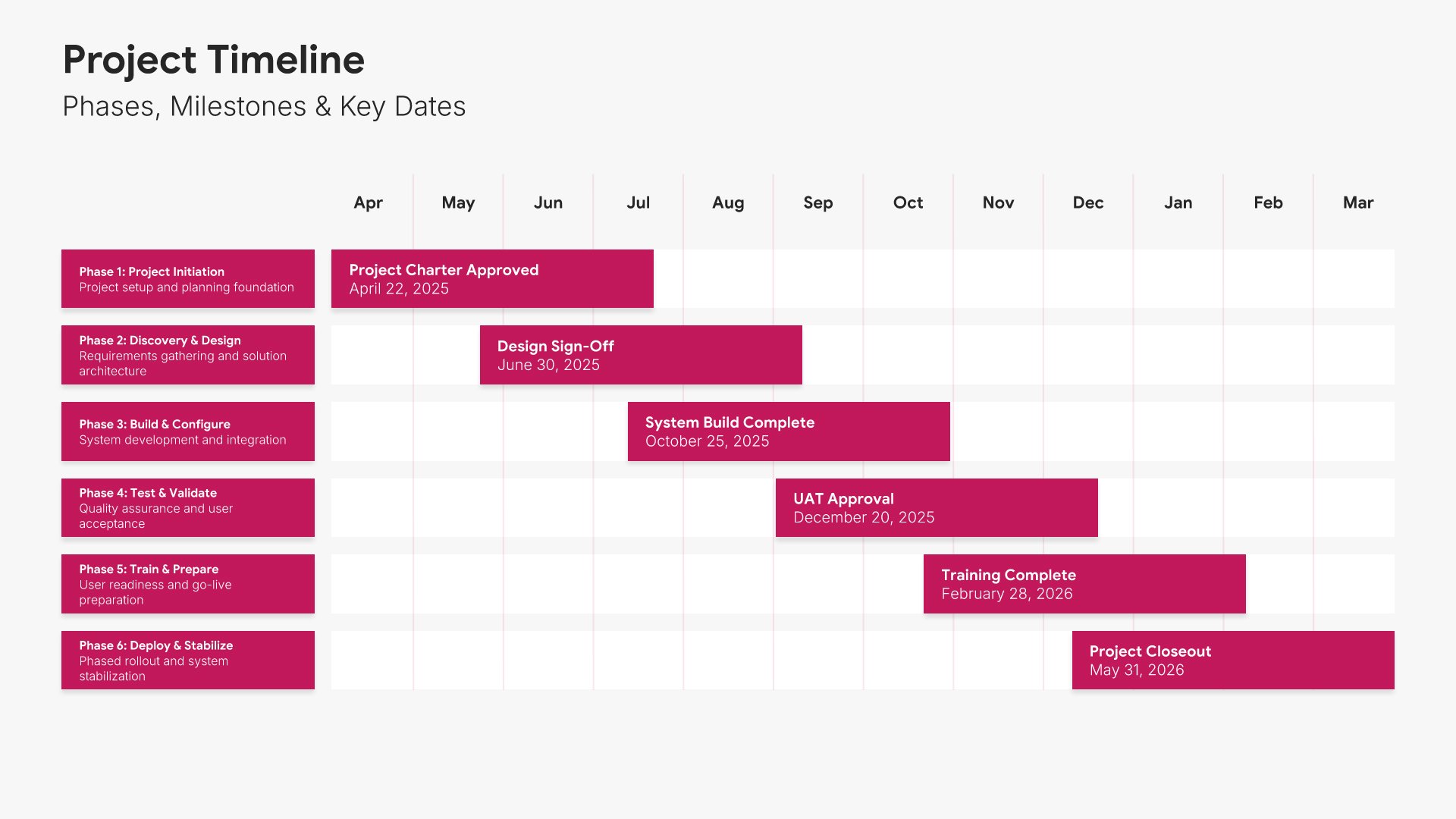Click the Project Timeline title

click(213, 60)
